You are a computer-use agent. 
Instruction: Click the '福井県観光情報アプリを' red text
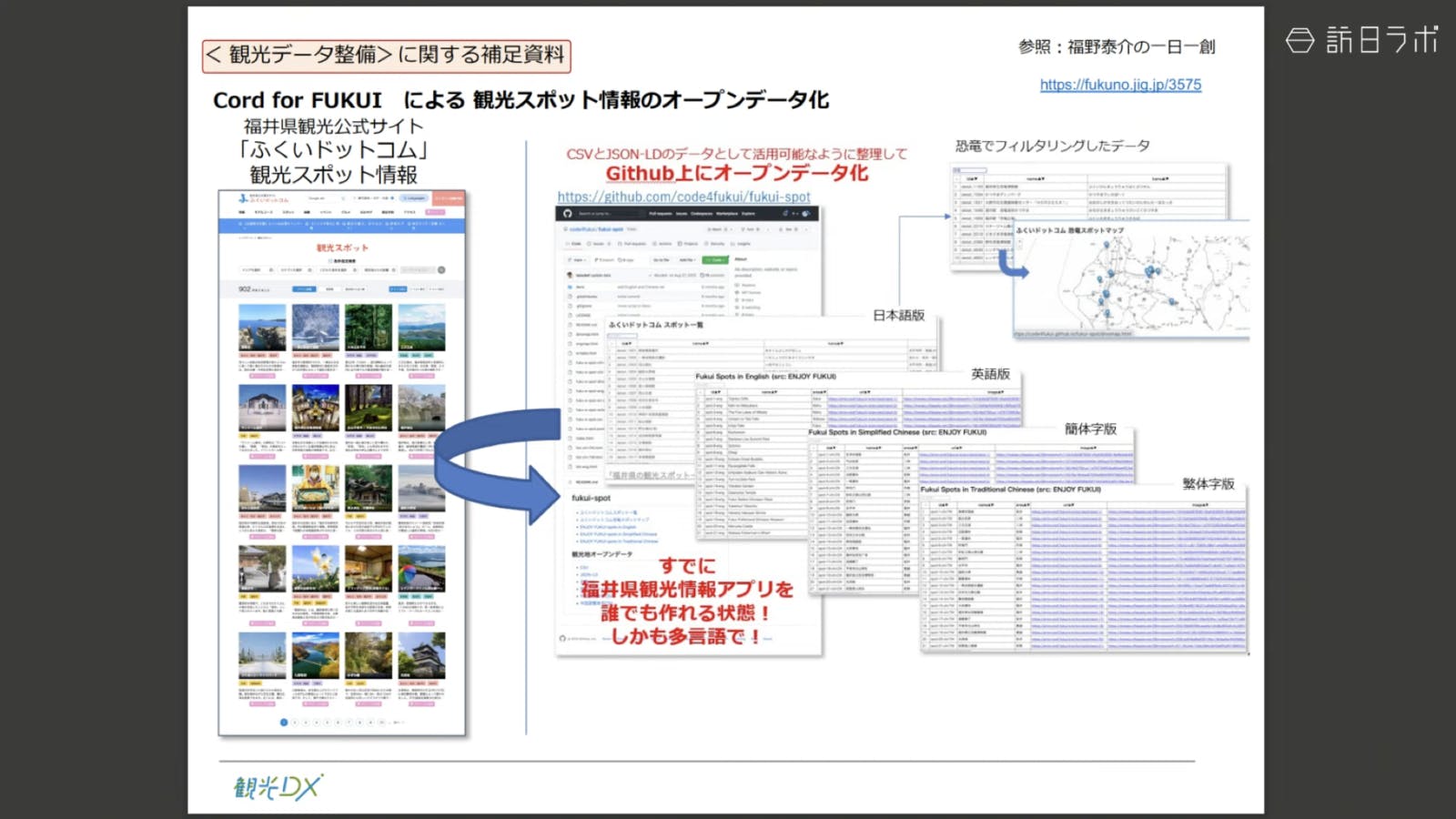click(687, 590)
